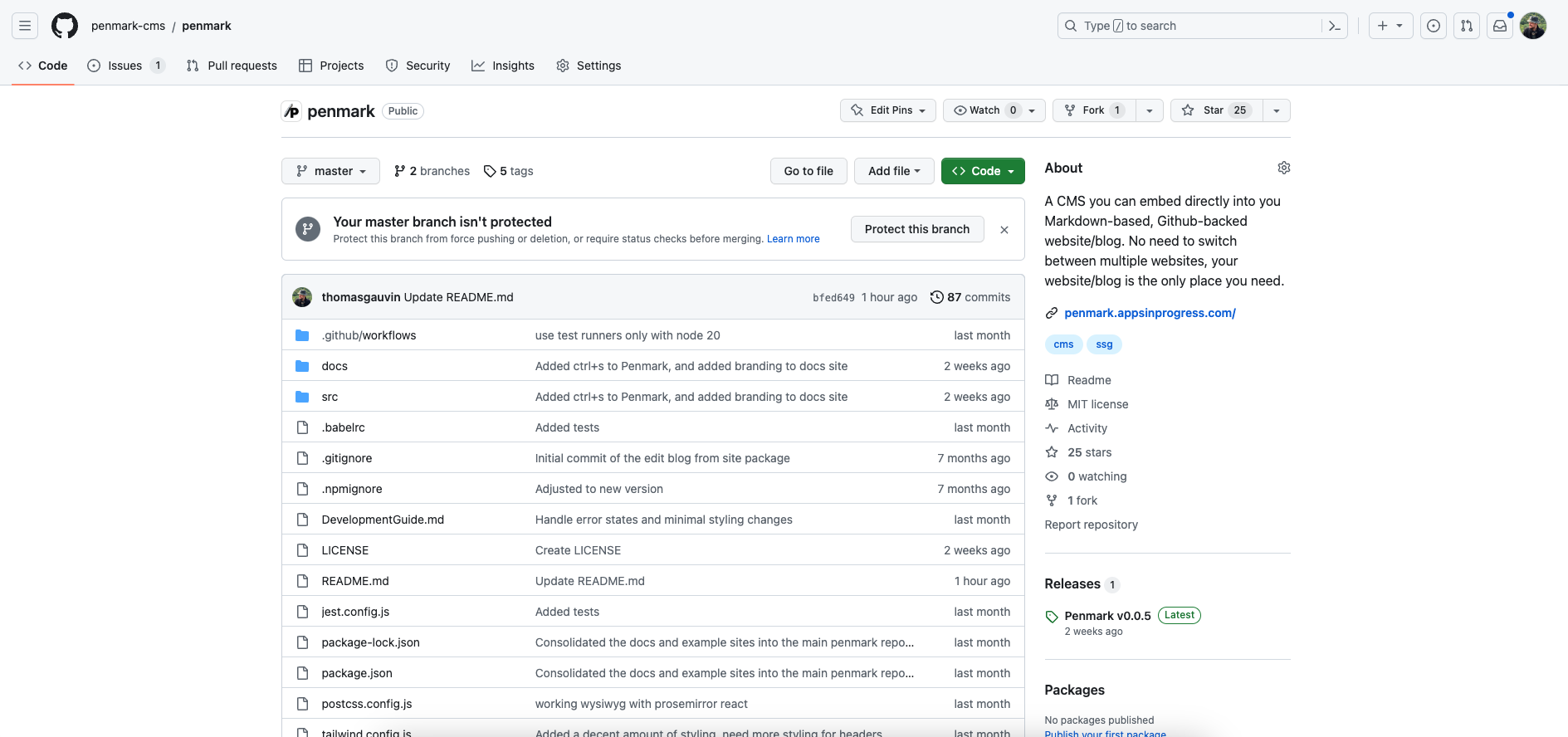Open the master branch selector dropdown
Viewport: 1568px width, 737px height.
click(x=330, y=171)
